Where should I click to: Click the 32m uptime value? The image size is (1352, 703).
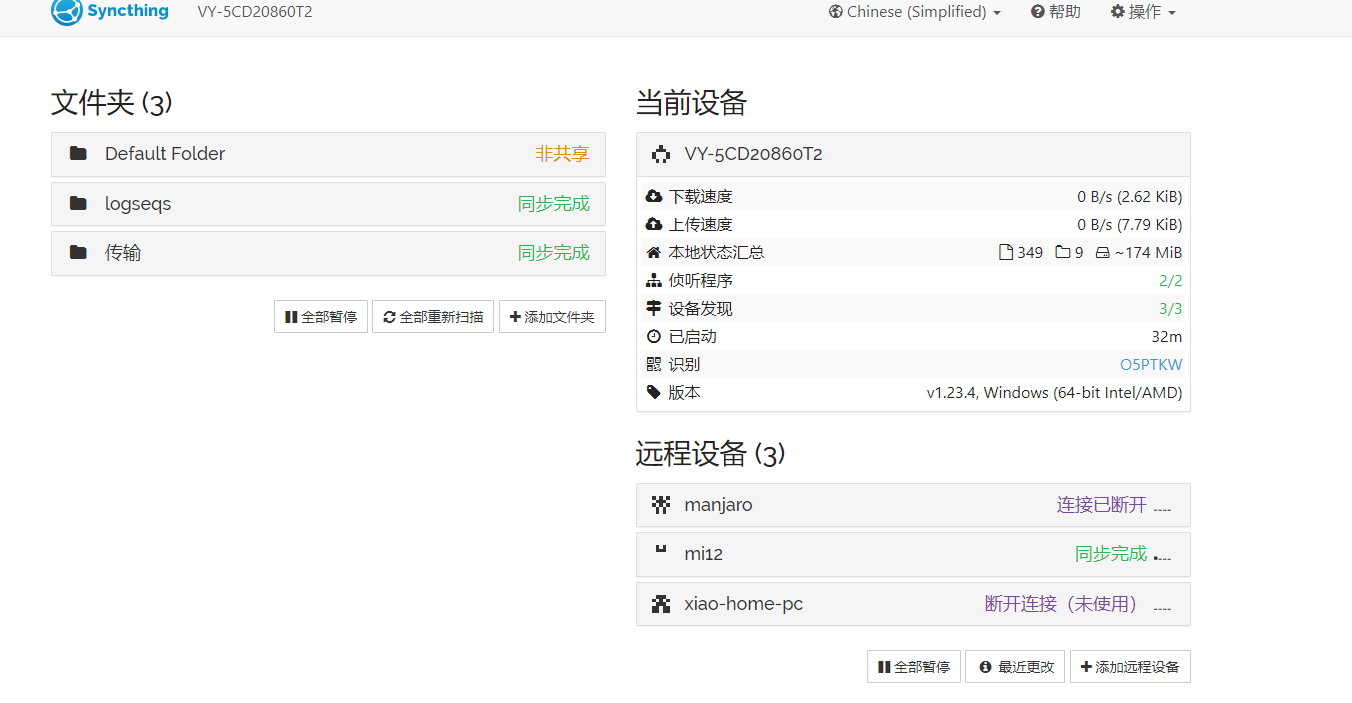(1167, 336)
